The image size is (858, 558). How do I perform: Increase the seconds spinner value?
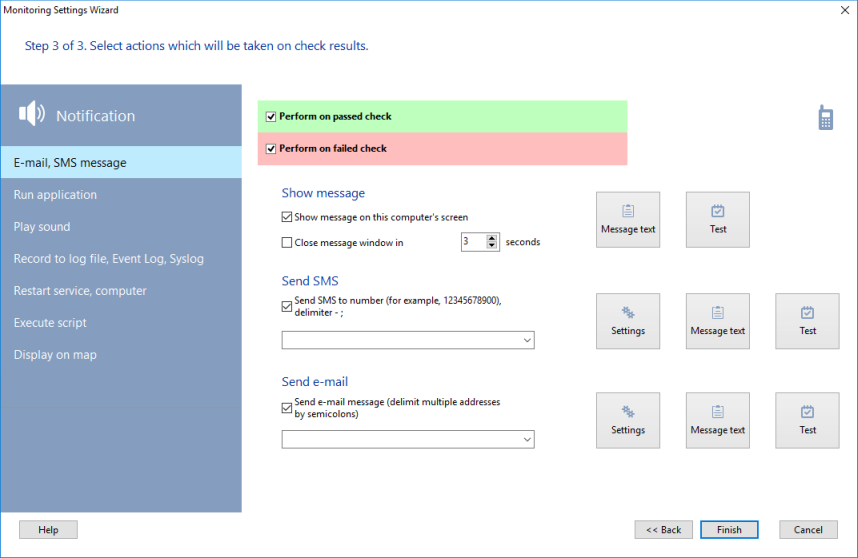pos(491,238)
